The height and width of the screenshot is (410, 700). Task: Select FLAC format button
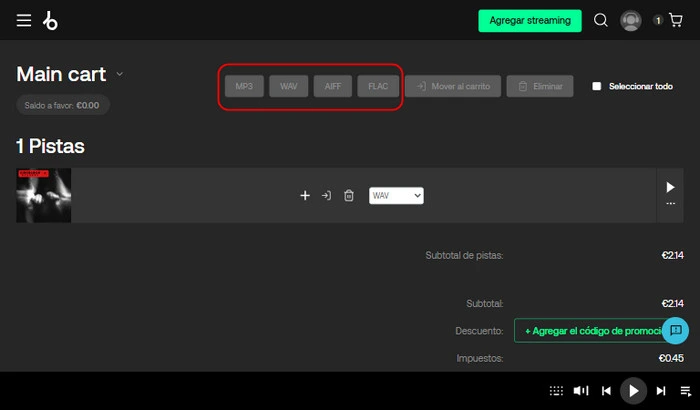(x=378, y=86)
